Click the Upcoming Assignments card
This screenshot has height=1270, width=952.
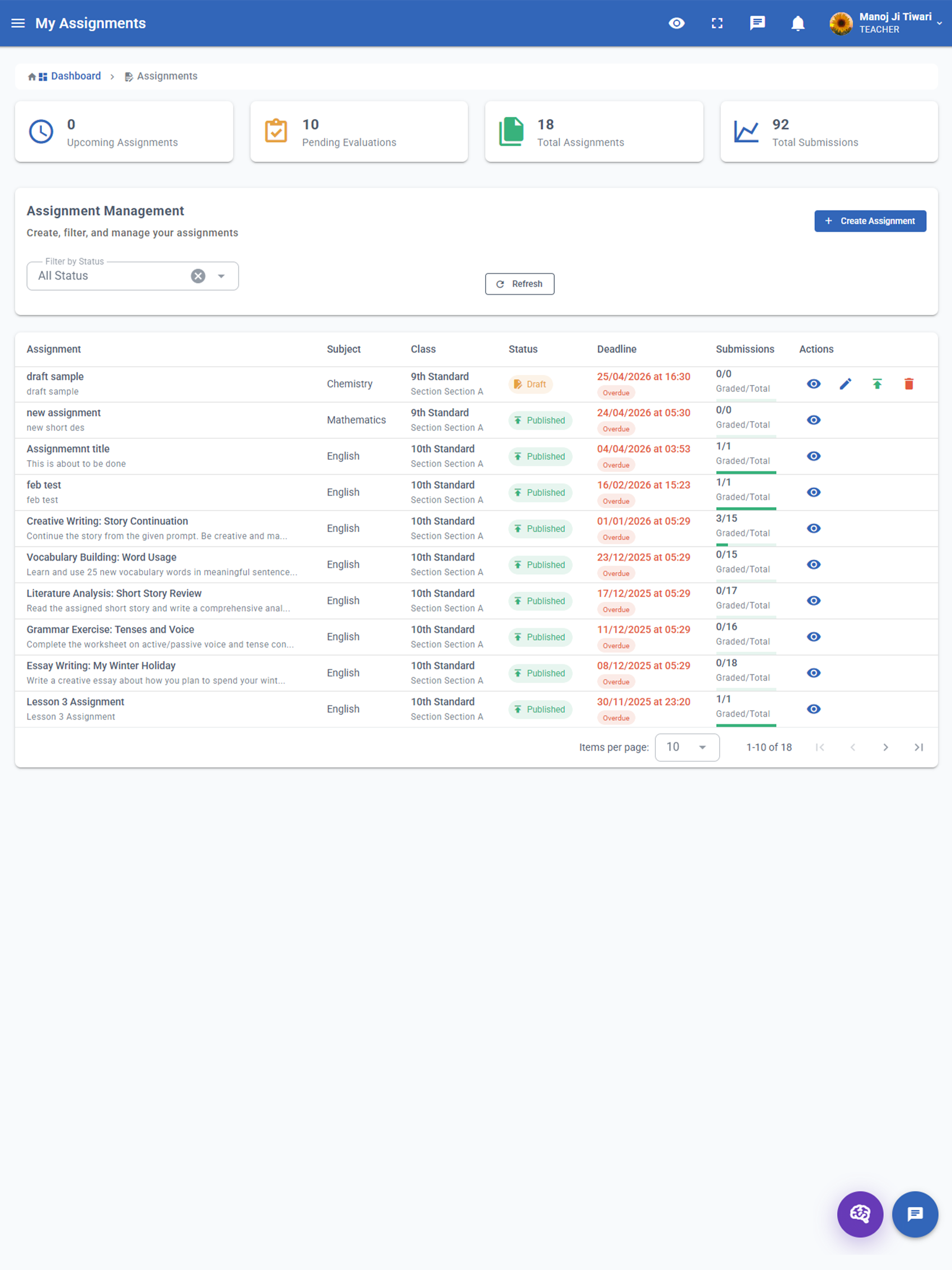pos(124,132)
